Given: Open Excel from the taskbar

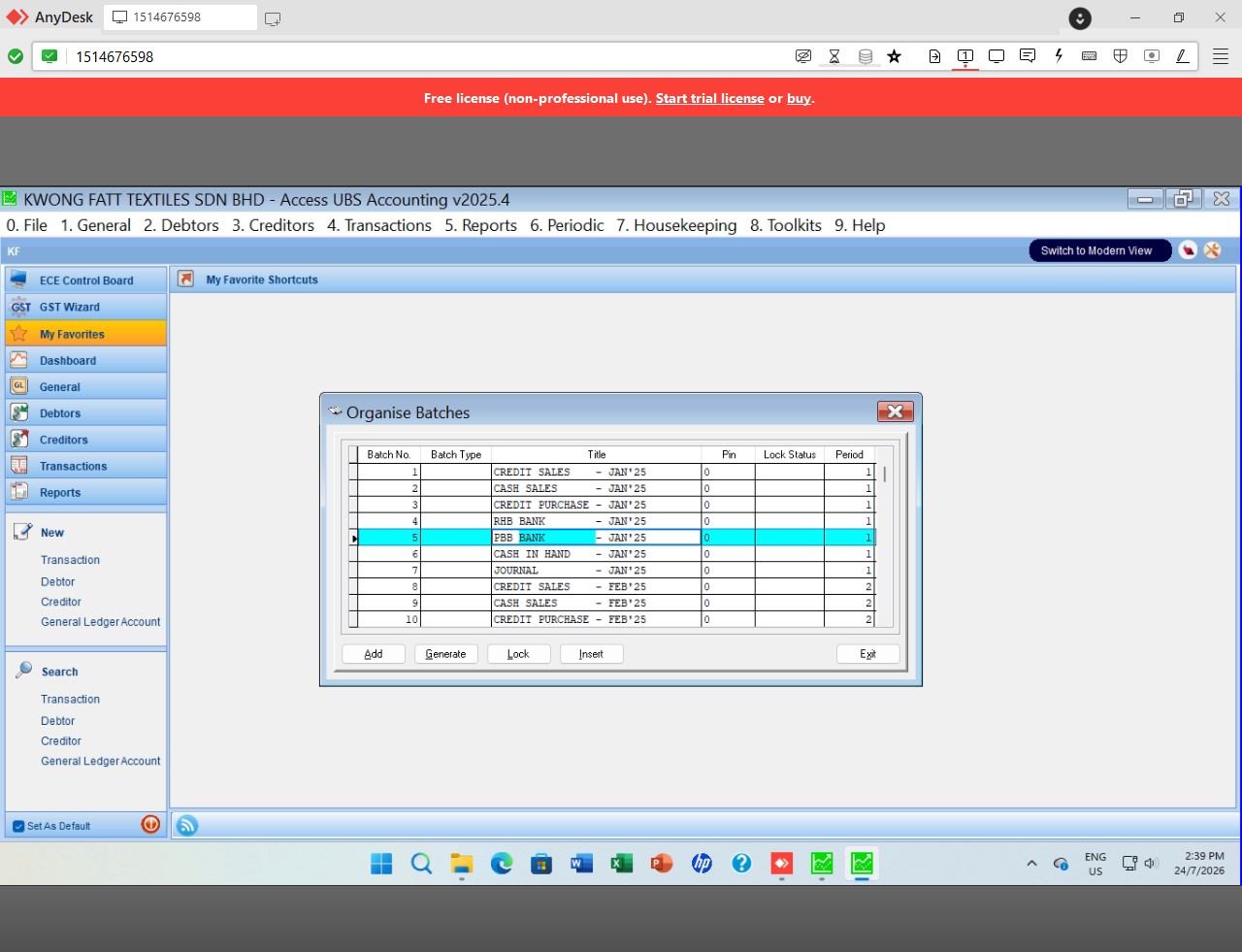Looking at the screenshot, I should (x=621, y=864).
